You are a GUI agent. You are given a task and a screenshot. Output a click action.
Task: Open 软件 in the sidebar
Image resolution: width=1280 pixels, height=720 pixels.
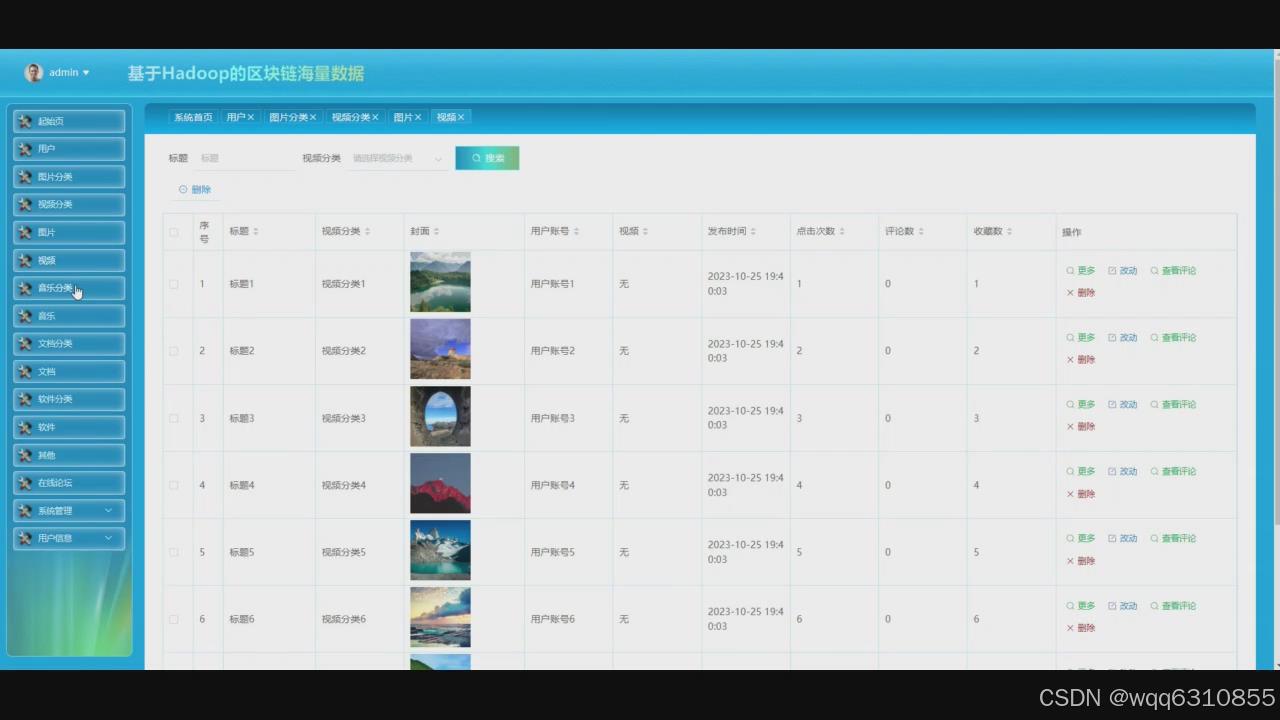pyautogui.click(x=69, y=427)
